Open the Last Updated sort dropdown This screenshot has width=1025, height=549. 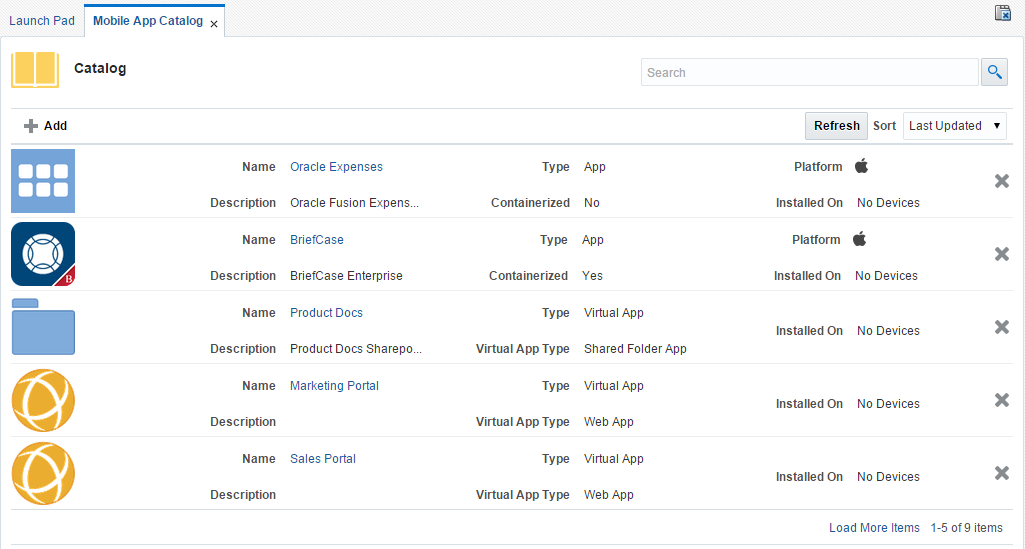click(954, 125)
